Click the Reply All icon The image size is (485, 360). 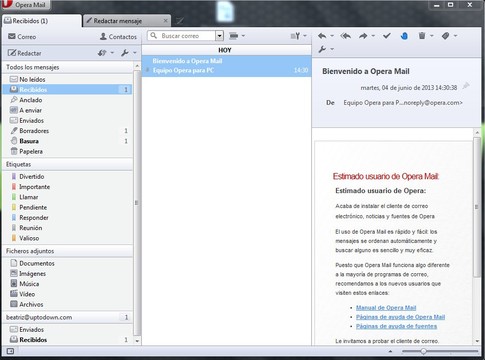click(346, 36)
